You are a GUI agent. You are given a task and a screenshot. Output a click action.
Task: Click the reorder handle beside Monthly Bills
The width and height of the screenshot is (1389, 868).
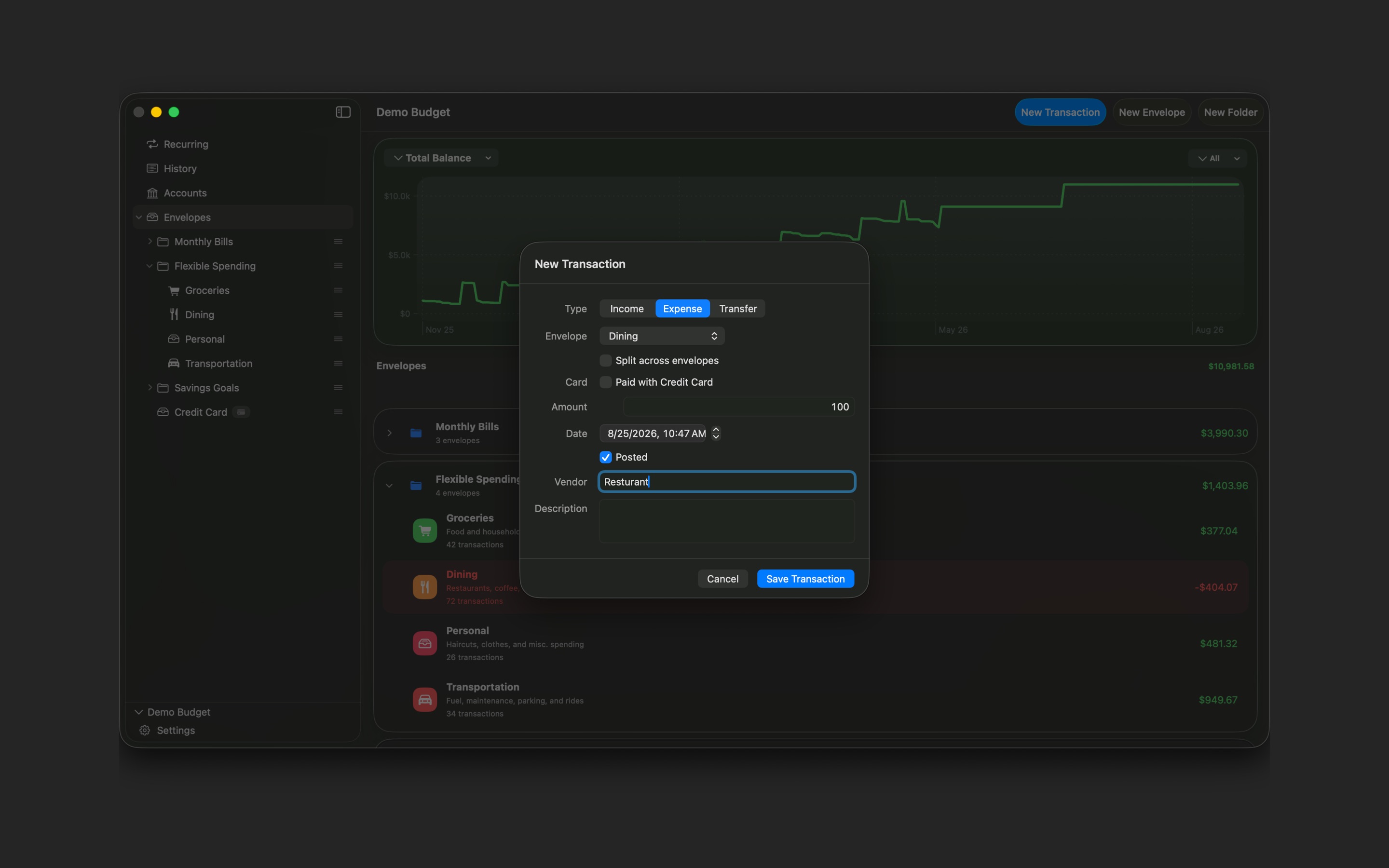tap(338, 242)
